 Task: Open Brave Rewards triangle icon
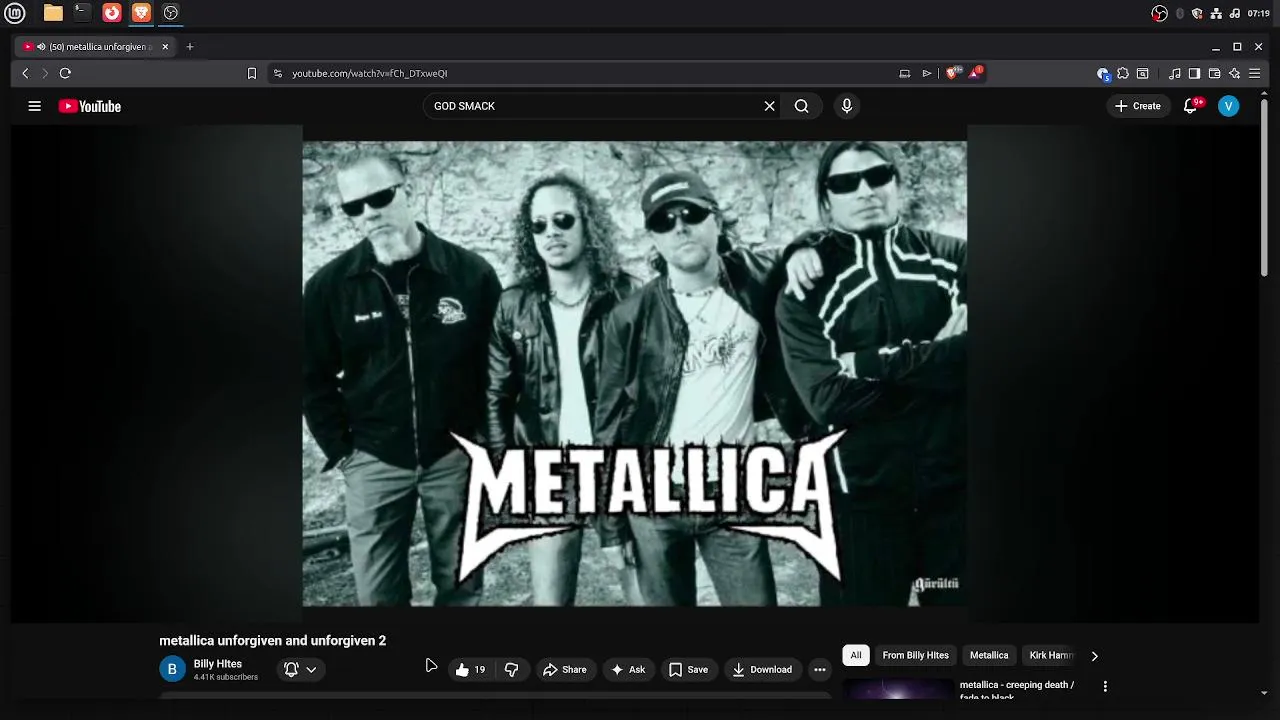[x=975, y=73]
